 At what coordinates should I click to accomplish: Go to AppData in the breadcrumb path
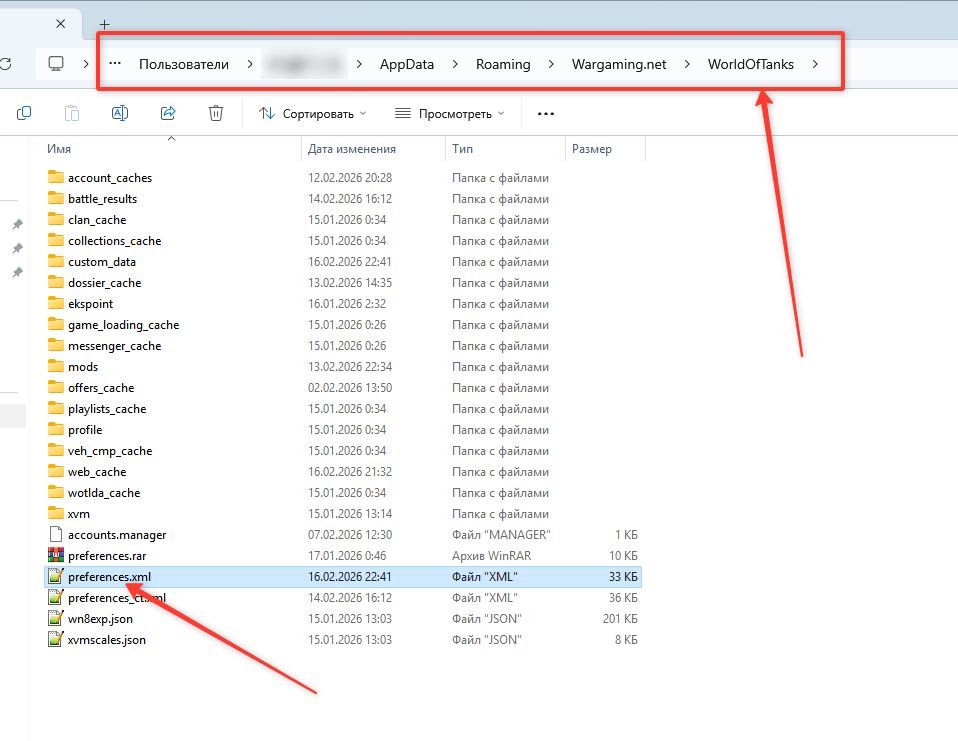pos(407,65)
